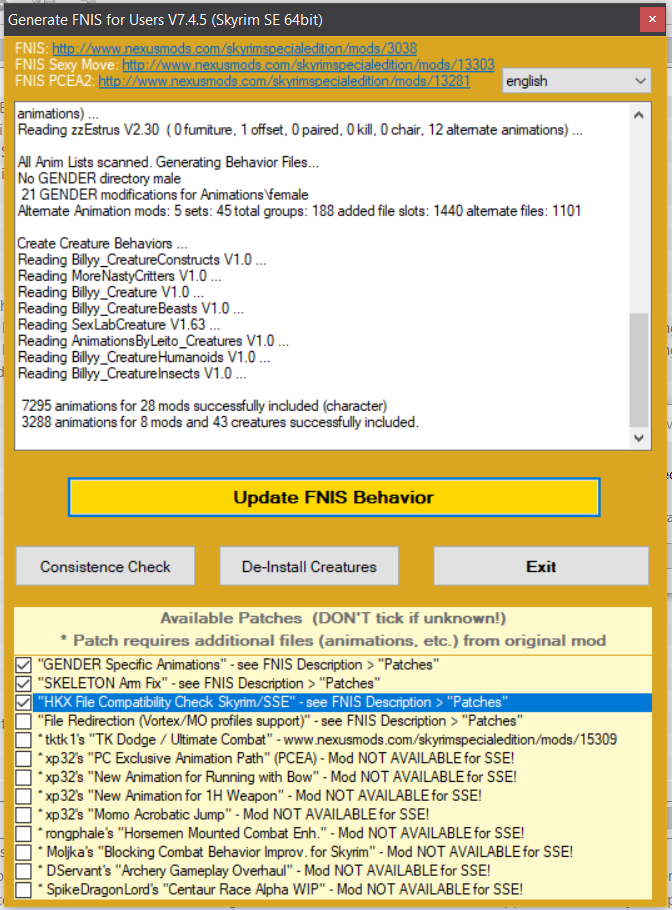Screen dimensions: 672x910
Task: Click the Exit button
Action: (x=541, y=566)
